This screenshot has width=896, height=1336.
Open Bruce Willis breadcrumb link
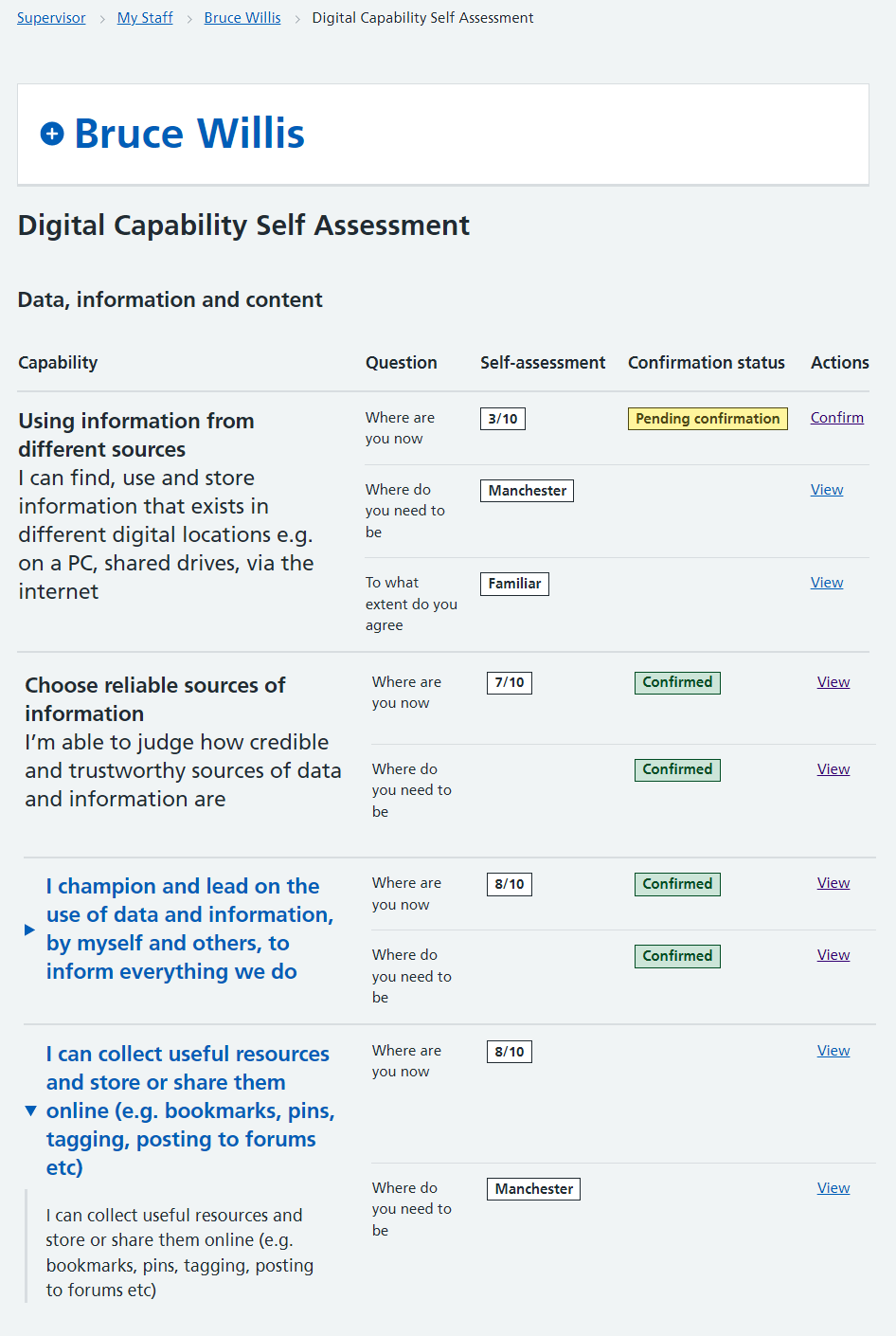click(x=242, y=18)
